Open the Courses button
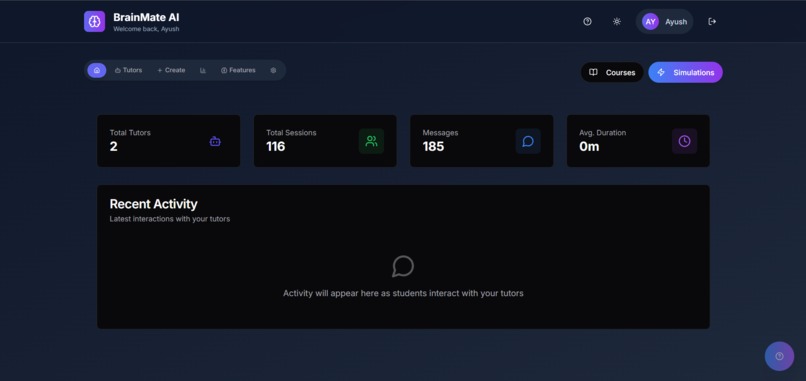Viewport: 806px width, 381px height. coord(612,72)
